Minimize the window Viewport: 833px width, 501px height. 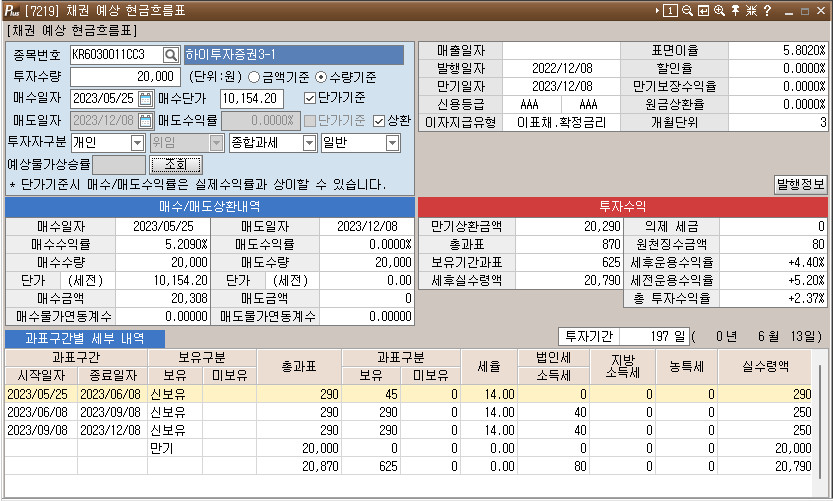click(789, 11)
